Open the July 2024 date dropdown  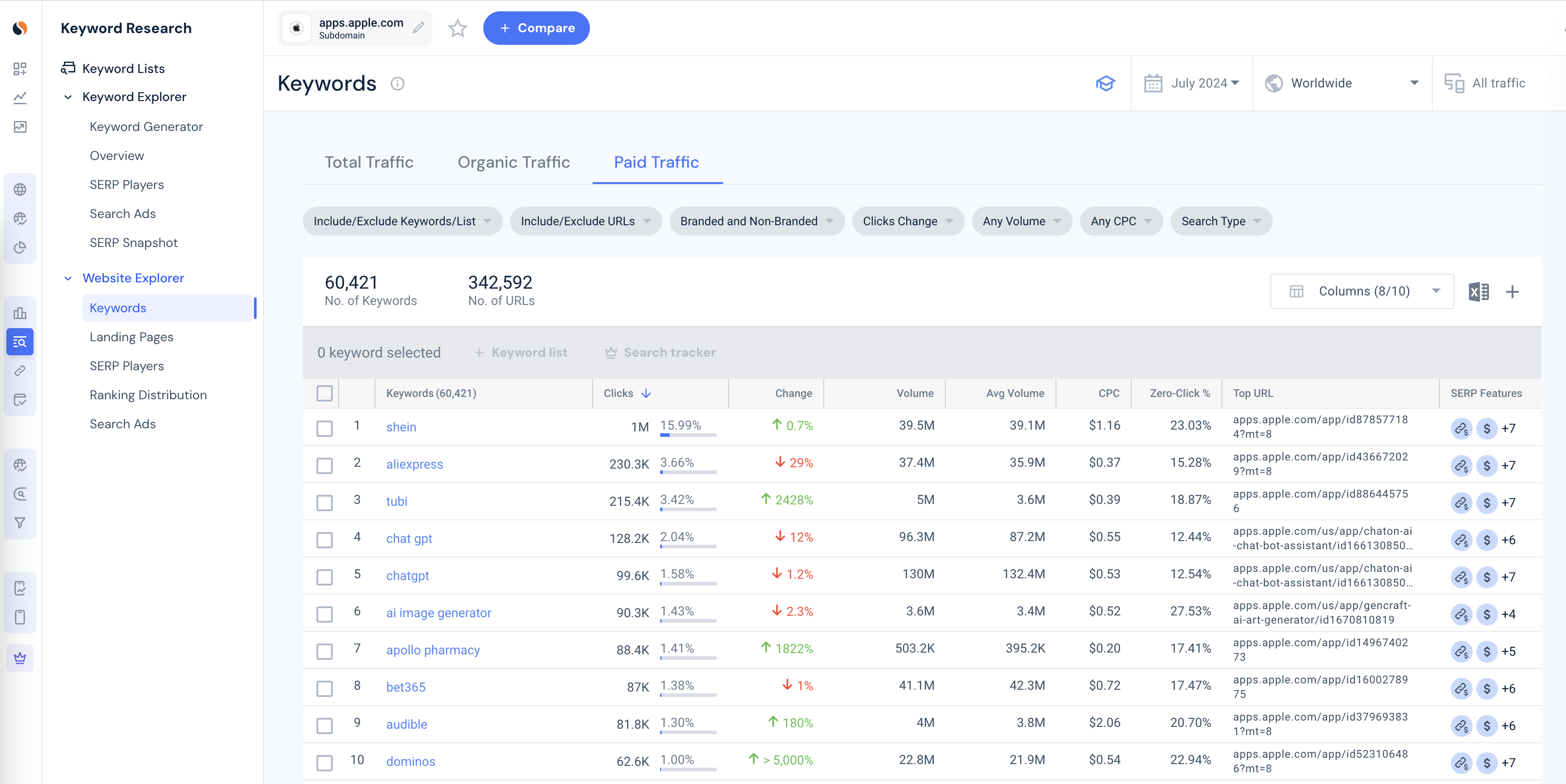[x=1192, y=83]
